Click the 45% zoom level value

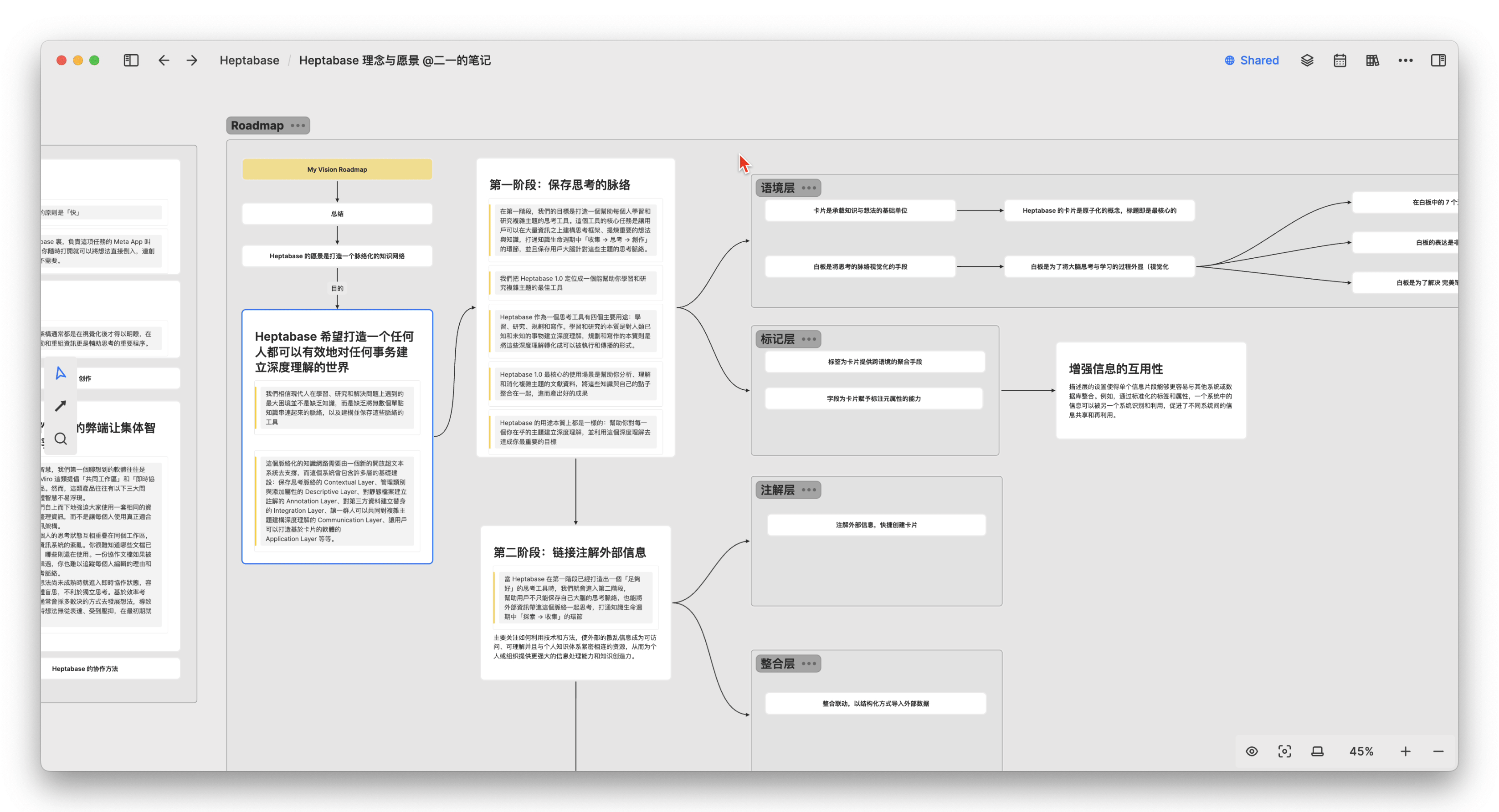(1361, 751)
